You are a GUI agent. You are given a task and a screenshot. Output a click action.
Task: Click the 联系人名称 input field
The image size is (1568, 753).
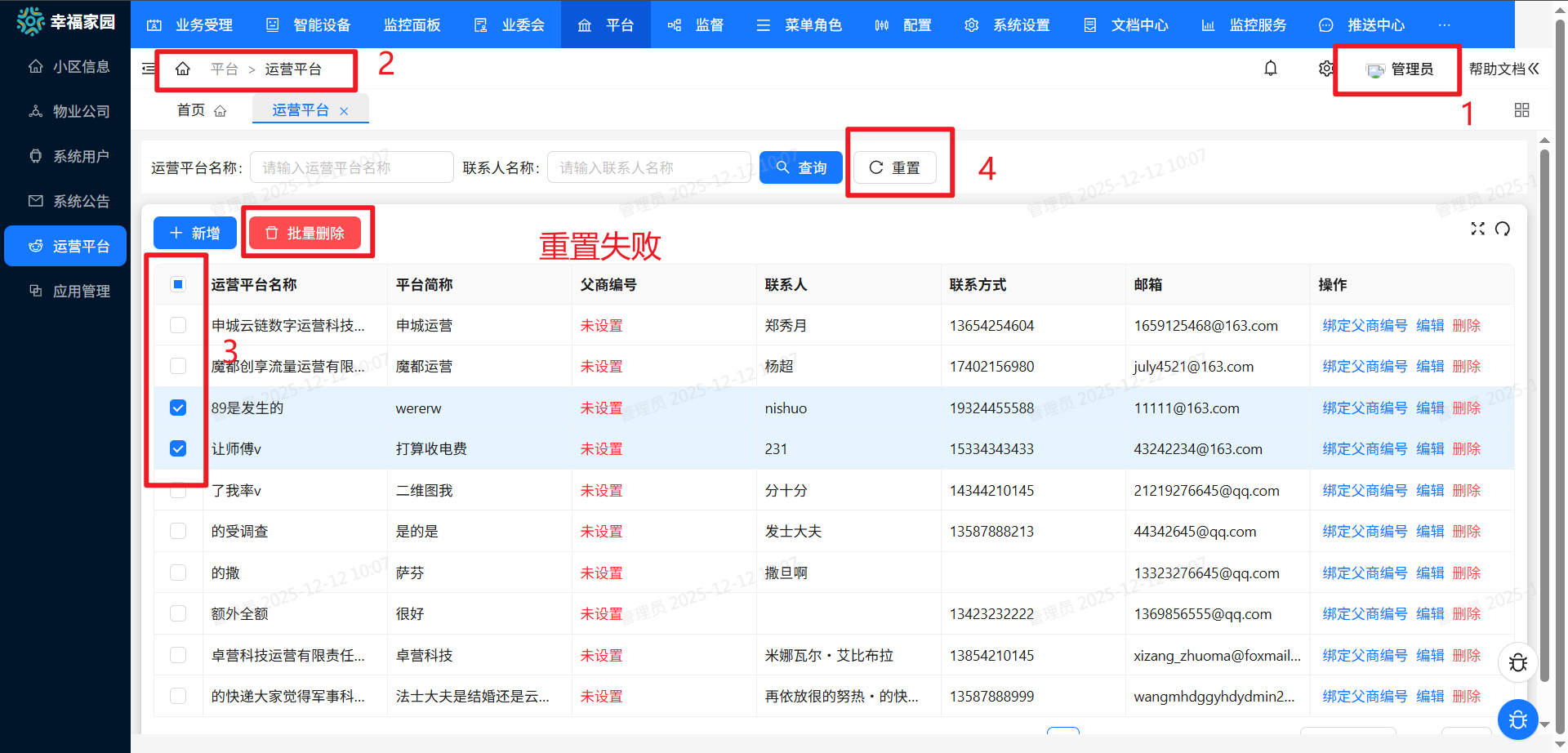point(649,167)
